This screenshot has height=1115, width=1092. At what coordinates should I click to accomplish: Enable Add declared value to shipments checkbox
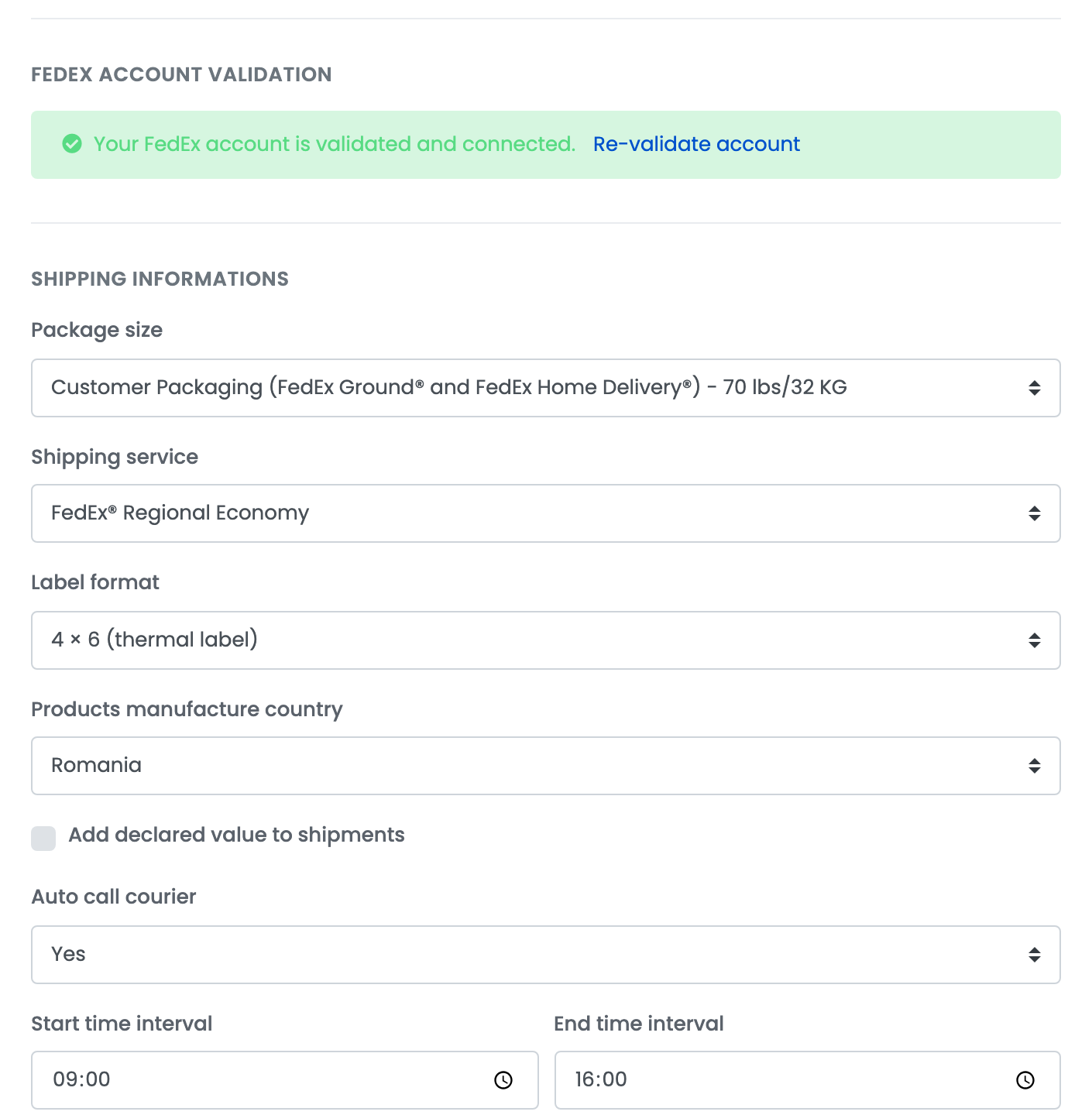click(43, 838)
